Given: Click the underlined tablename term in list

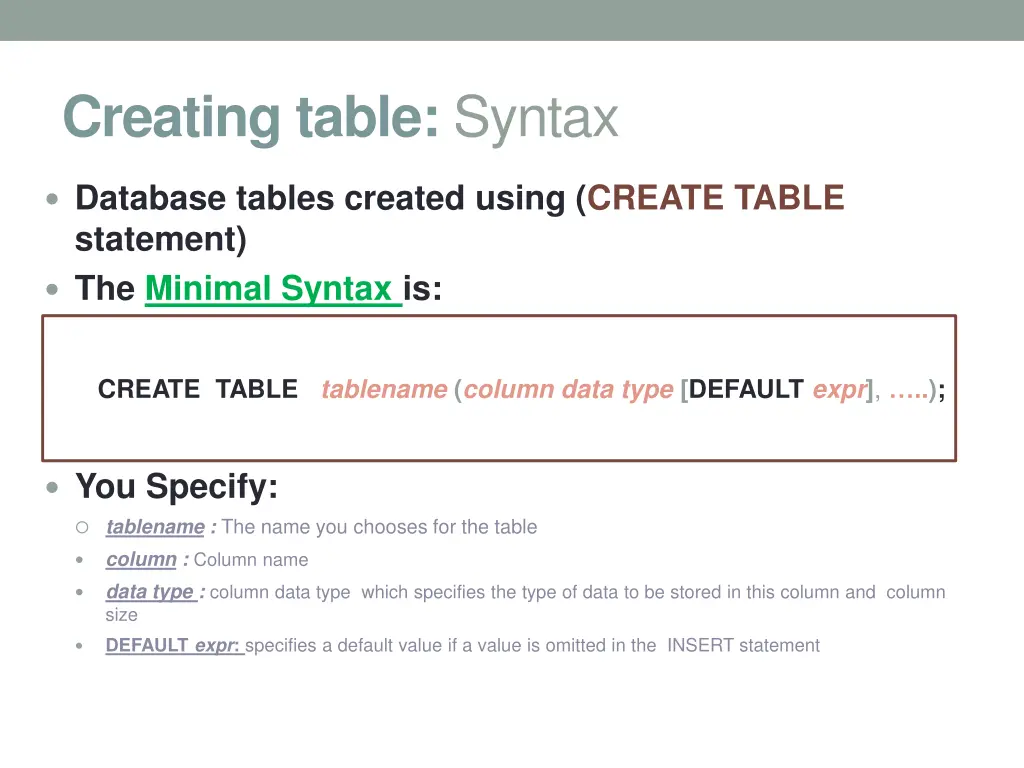Looking at the screenshot, I should [x=155, y=527].
